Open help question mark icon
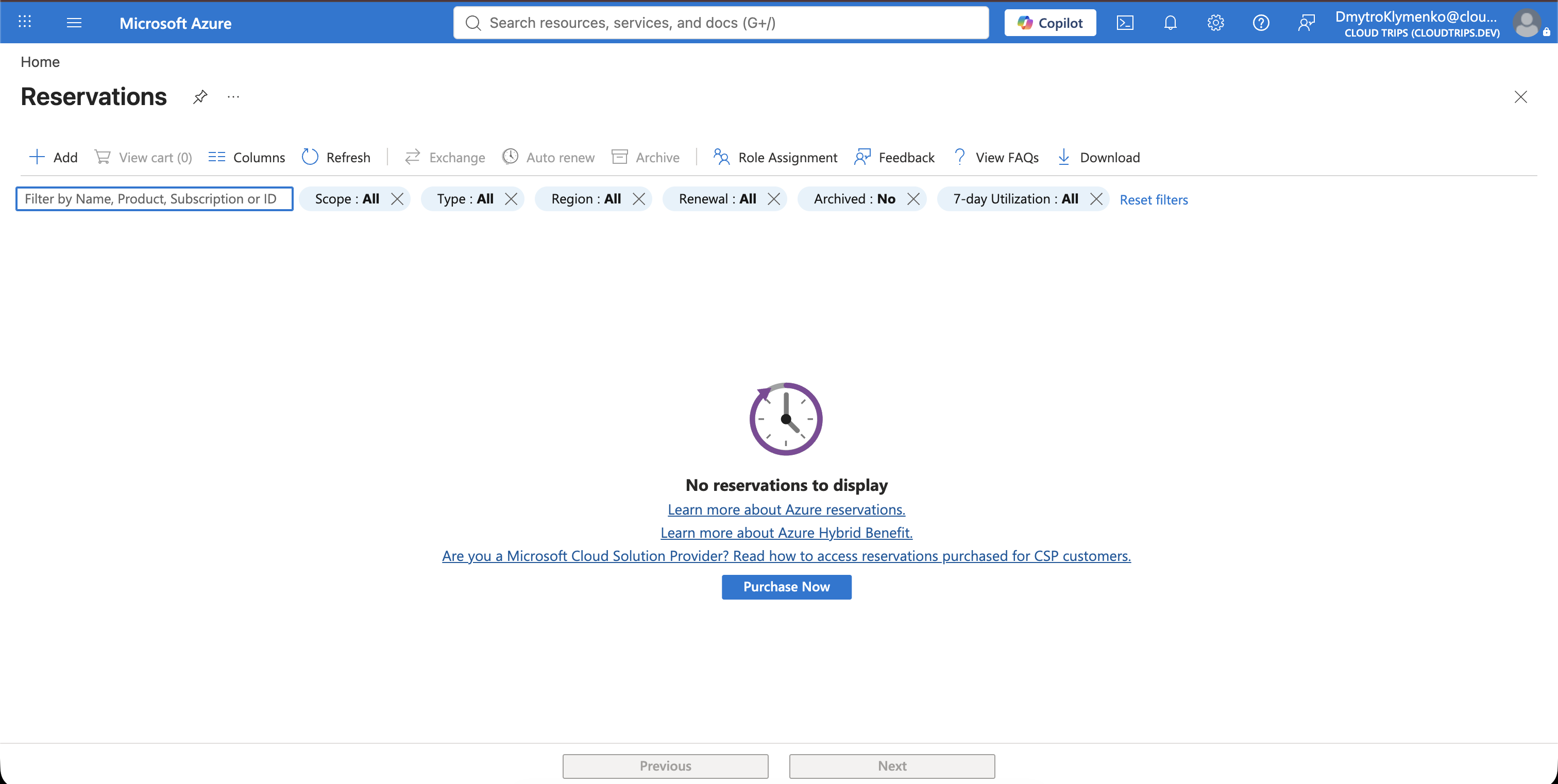 tap(1261, 22)
